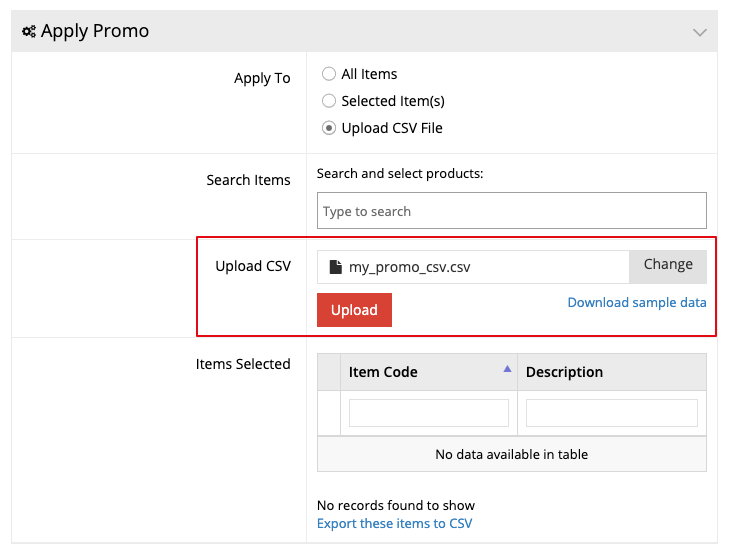The image size is (733, 554).
Task: Choose the Selected Item(s) radio option
Action: [x=329, y=101]
